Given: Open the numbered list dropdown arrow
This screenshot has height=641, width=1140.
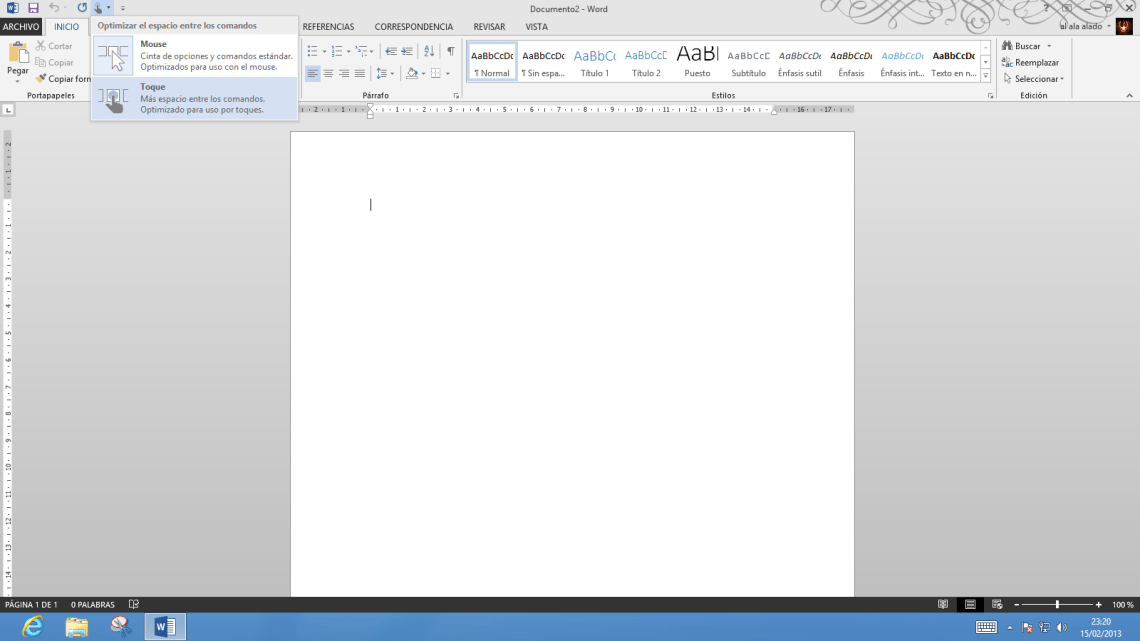Looking at the screenshot, I should tap(348, 51).
